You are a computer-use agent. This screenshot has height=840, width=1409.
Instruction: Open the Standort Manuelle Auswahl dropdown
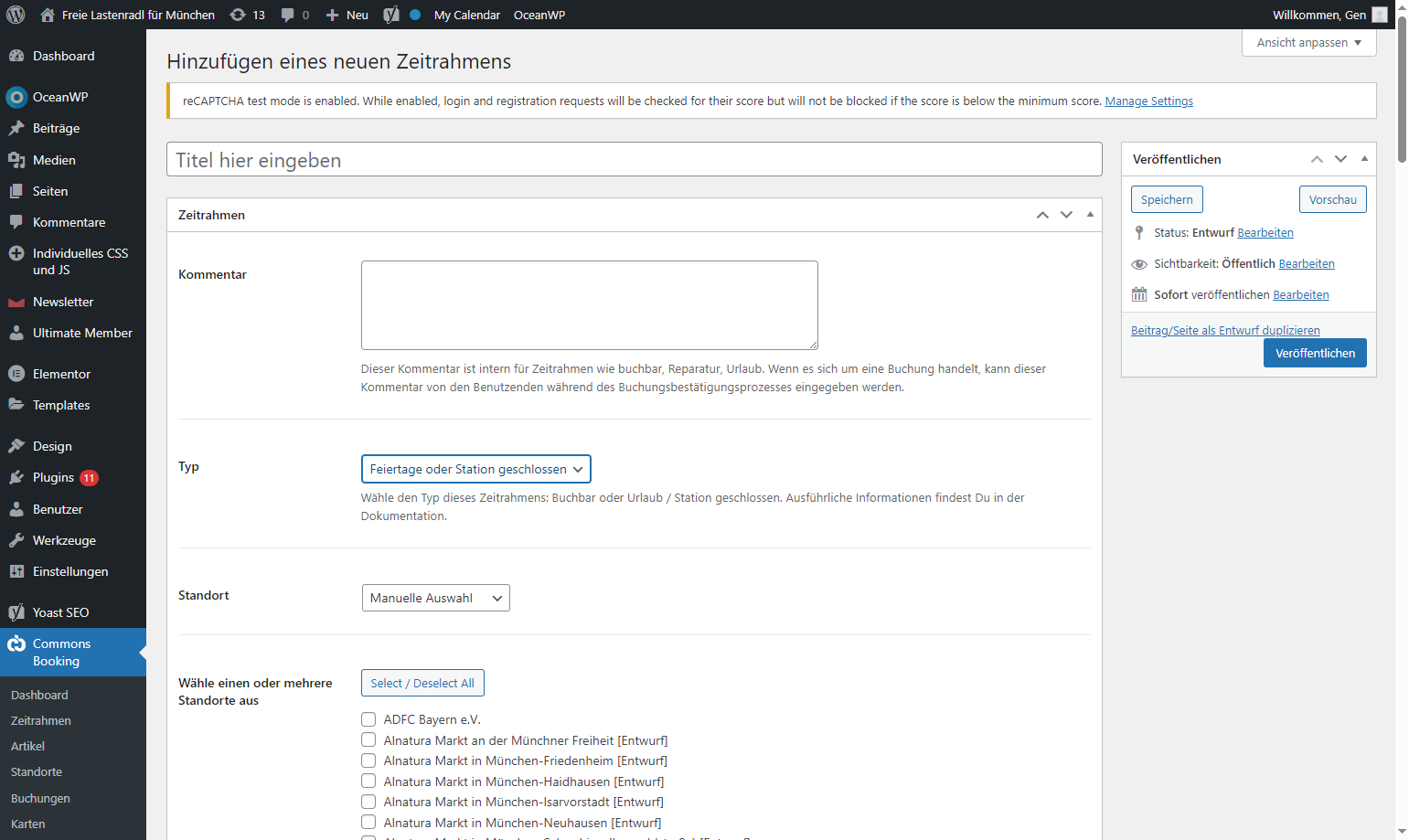pyautogui.click(x=436, y=598)
